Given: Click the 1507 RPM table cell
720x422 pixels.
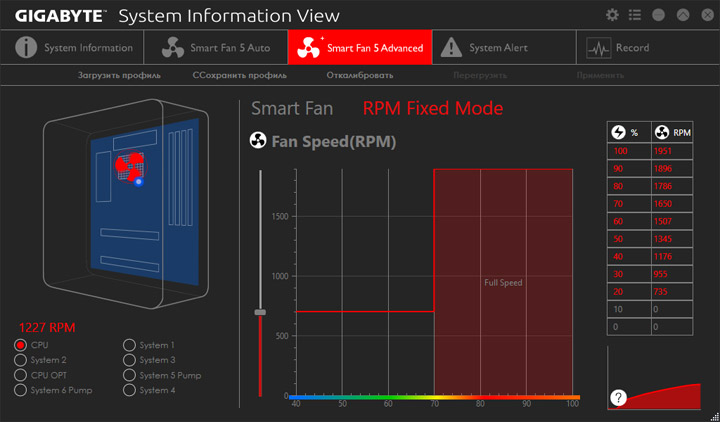Looking at the screenshot, I should click(x=672, y=221).
